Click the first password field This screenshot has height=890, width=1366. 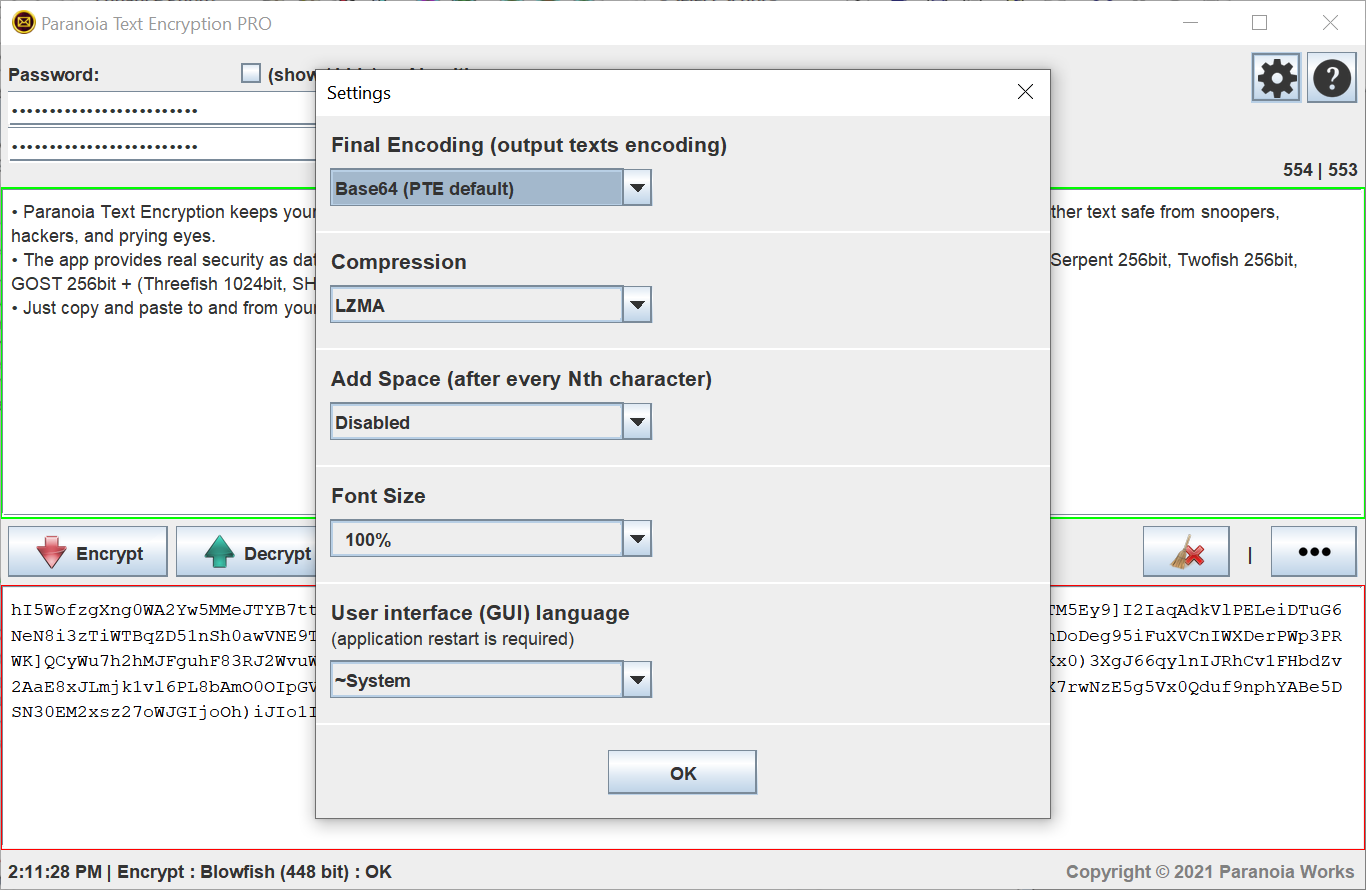[x=162, y=109]
